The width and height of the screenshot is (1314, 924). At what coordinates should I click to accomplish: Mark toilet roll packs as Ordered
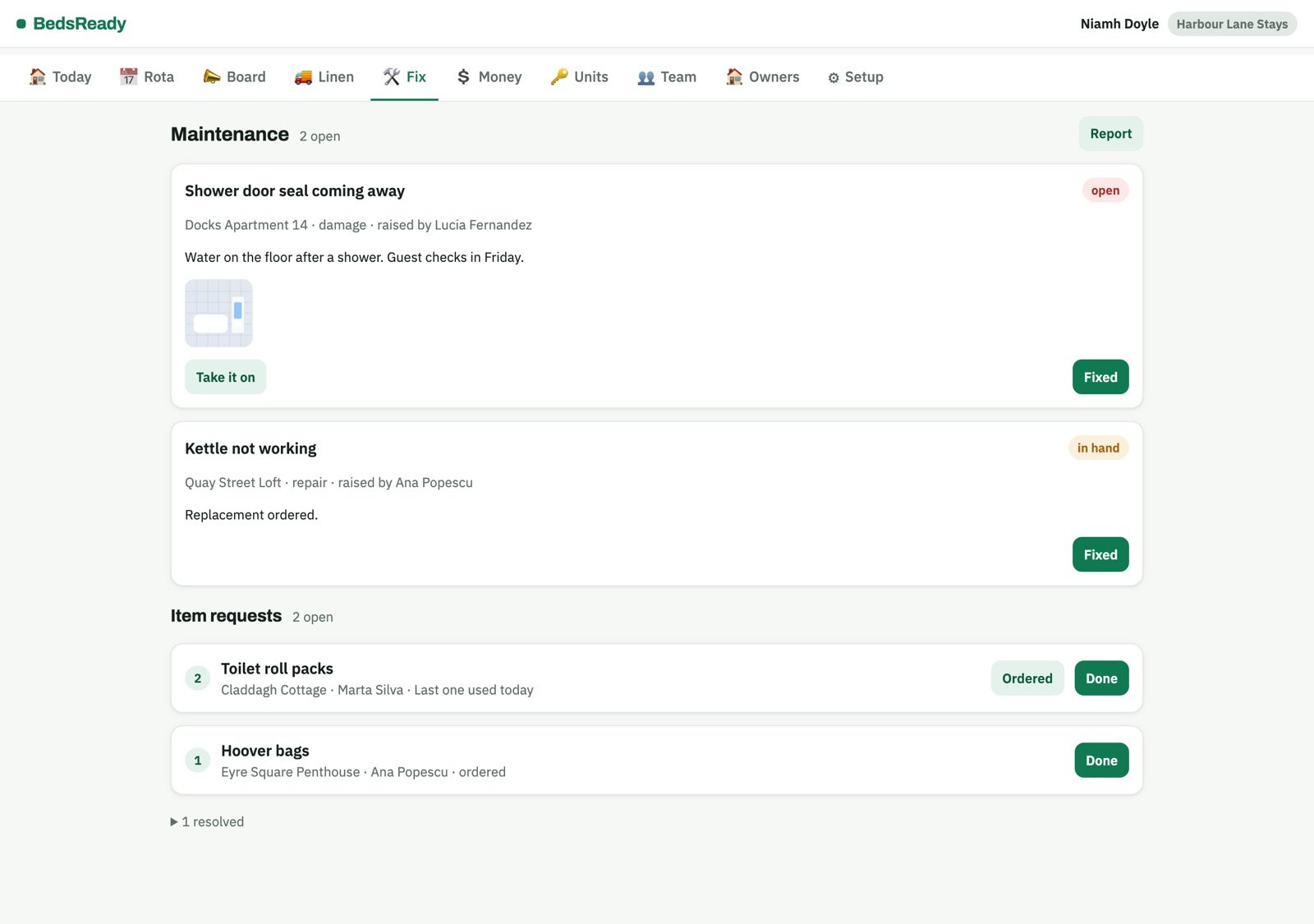point(1027,678)
